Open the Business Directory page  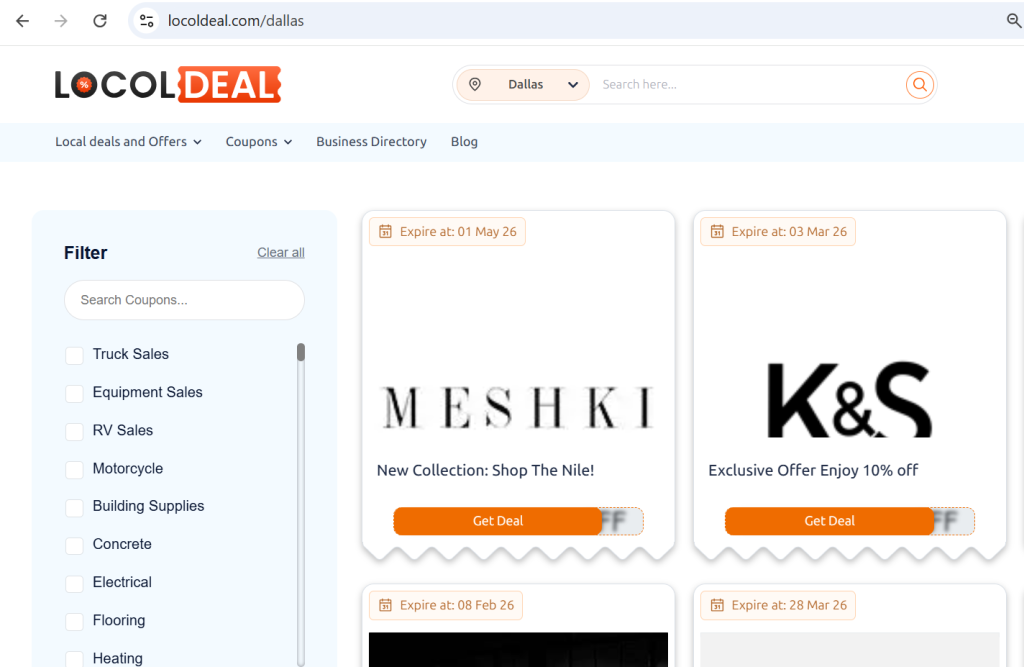[x=371, y=142]
